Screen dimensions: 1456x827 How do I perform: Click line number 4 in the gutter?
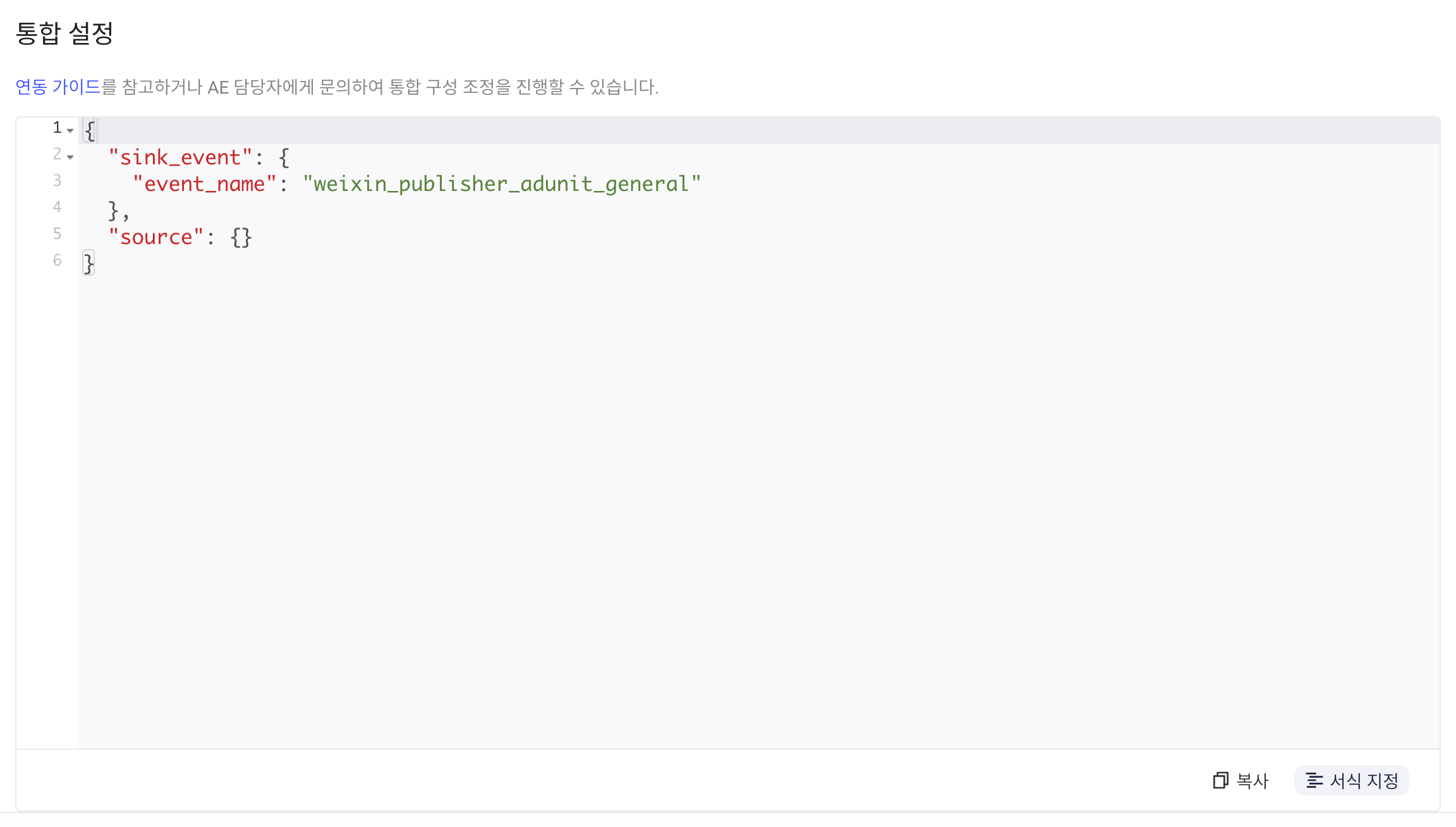57,207
